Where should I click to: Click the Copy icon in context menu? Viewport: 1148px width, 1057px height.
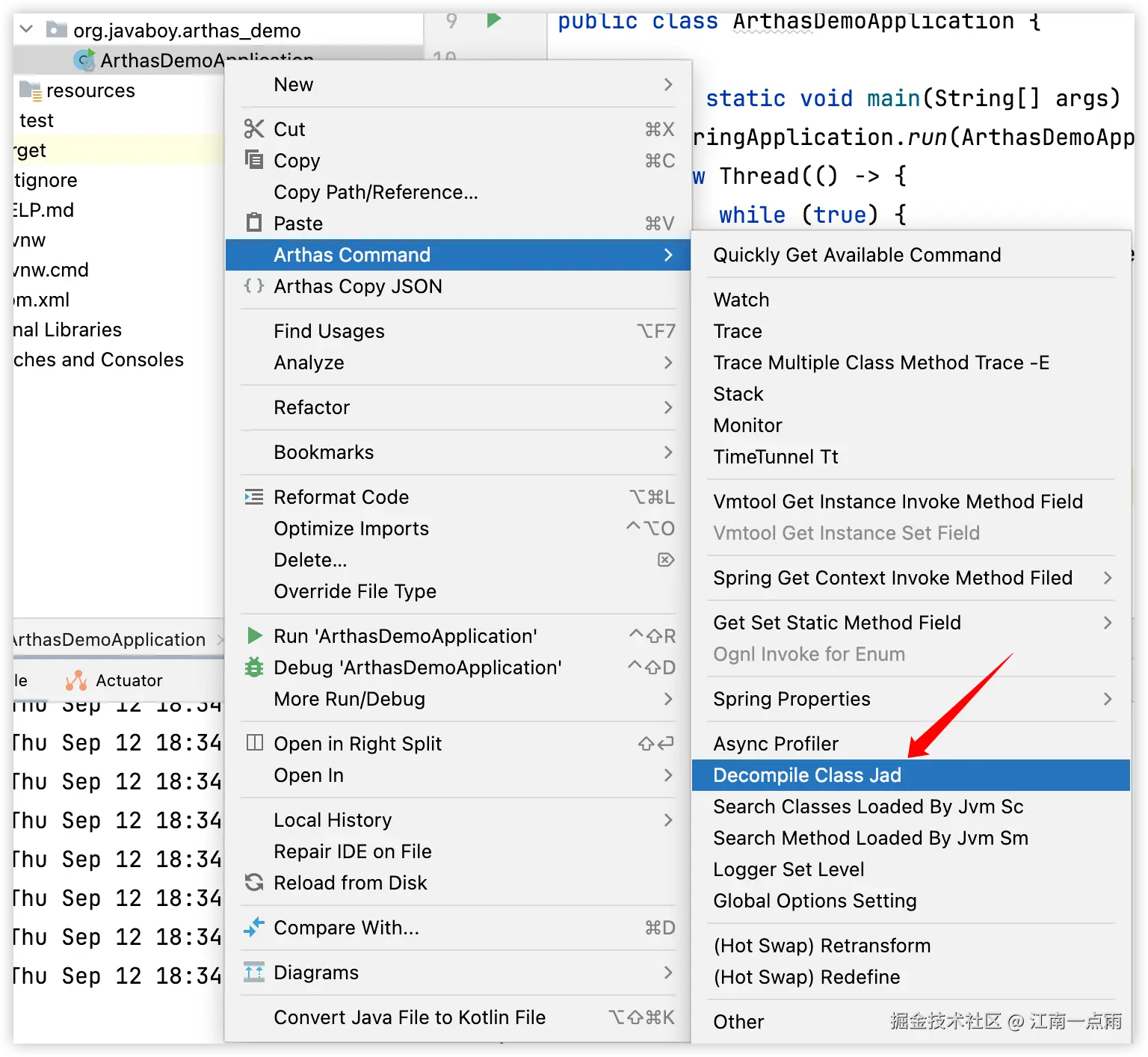pos(254,159)
